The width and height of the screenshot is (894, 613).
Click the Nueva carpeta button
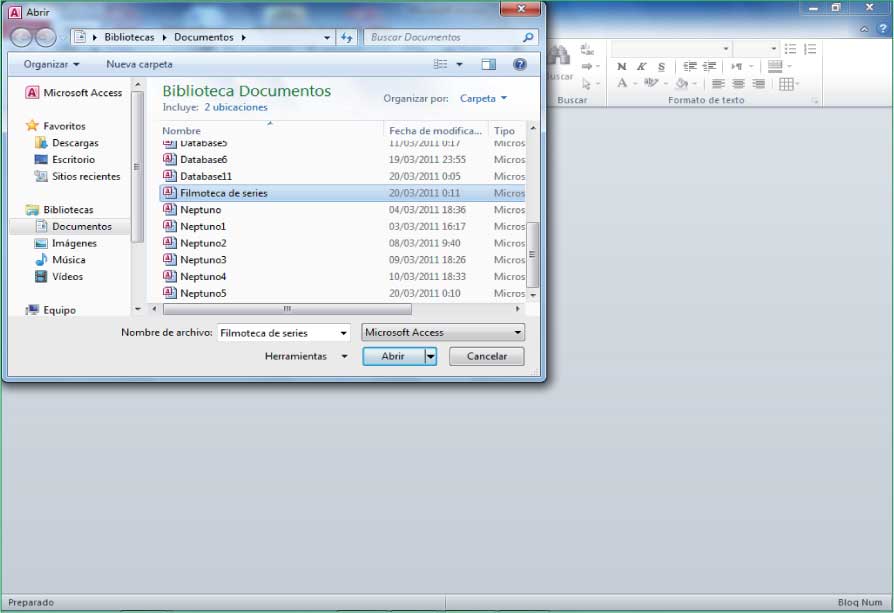pos(139,64)
